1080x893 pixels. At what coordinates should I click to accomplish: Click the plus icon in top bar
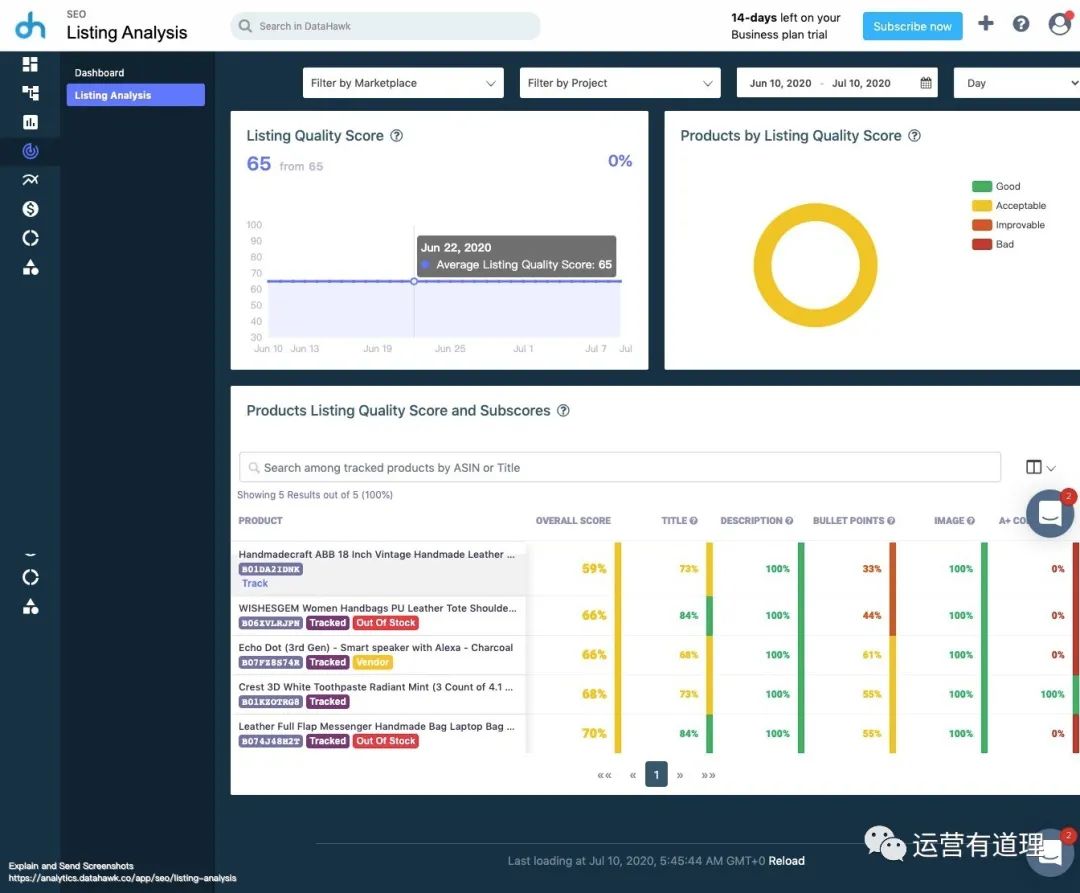click(986, 24)
